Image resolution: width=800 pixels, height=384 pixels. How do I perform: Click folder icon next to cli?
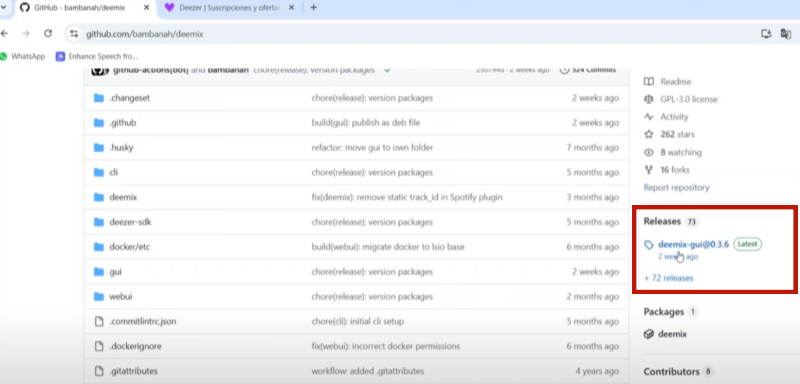tap(99, 172)
